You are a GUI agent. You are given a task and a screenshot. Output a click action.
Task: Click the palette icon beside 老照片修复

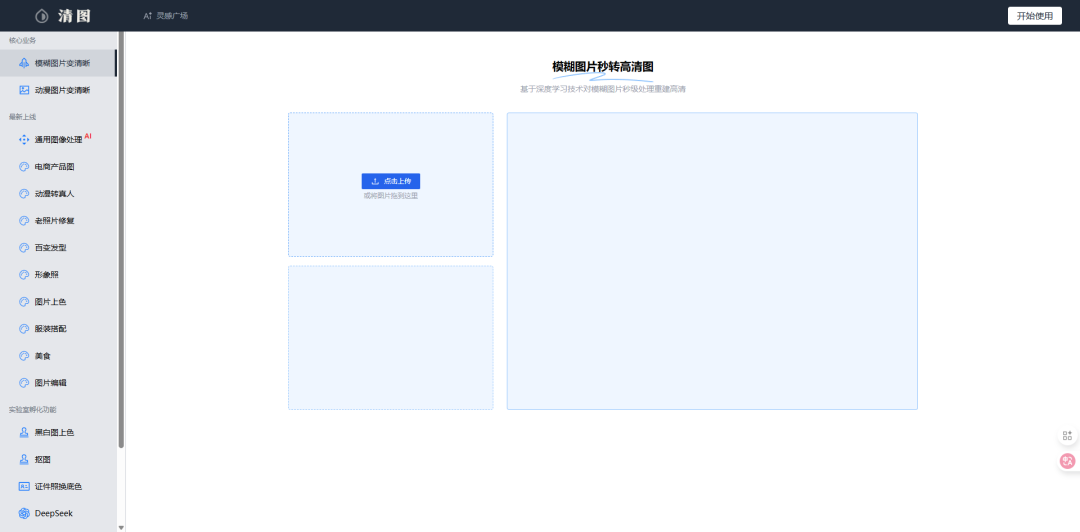tap(24, 221)
